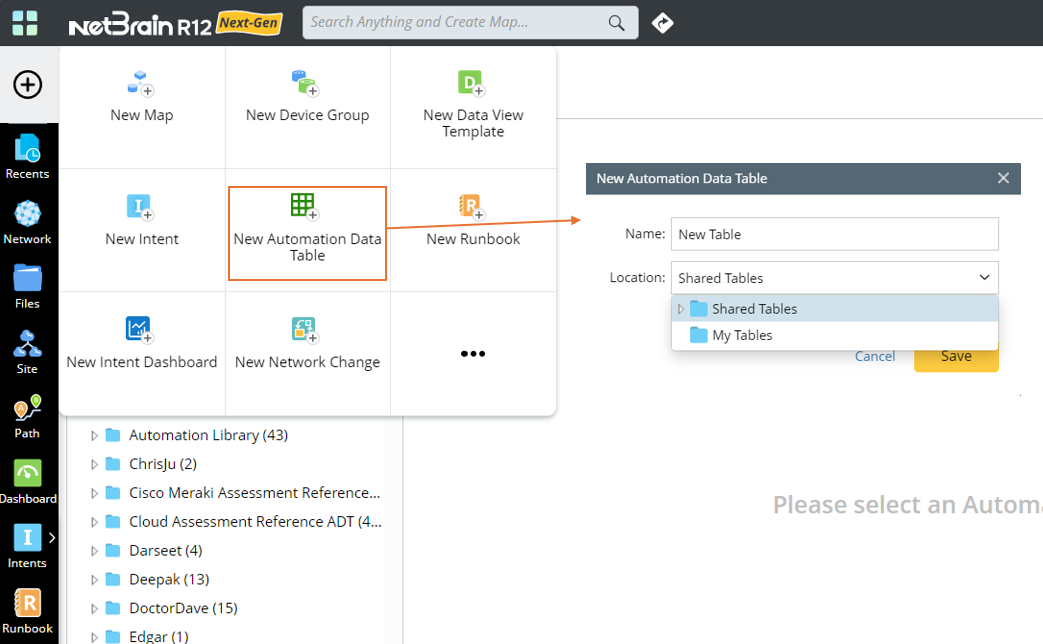Click the Name input field

[x=834, y=234]
